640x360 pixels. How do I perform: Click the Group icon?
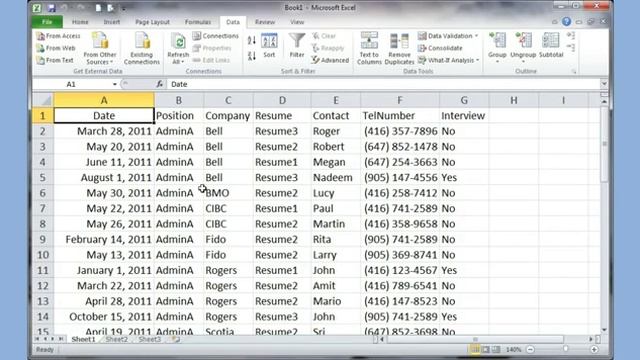coord(497,41)
